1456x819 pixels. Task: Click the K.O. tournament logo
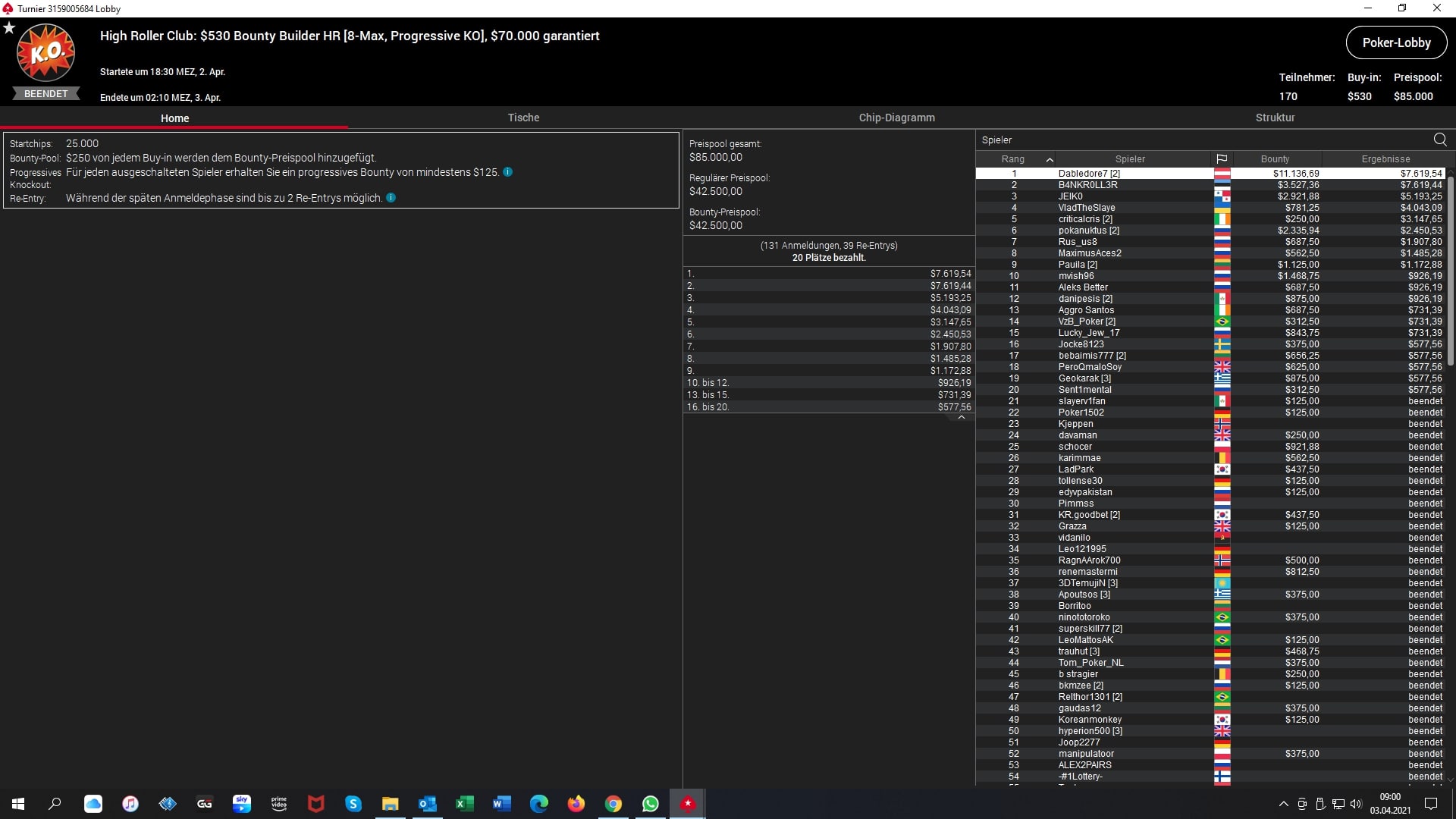(45, 53)
